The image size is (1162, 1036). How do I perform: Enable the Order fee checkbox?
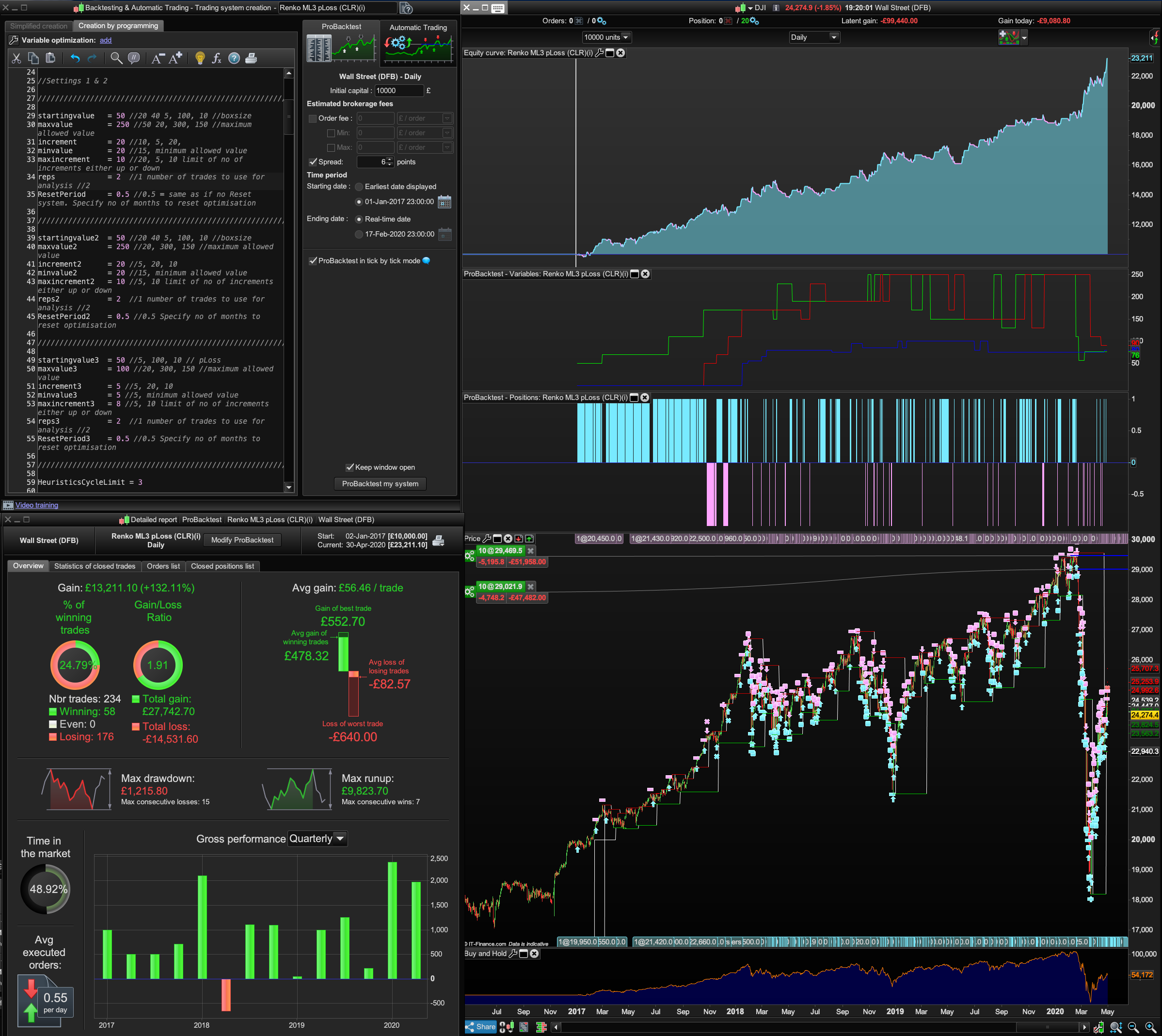pyautogui.click(x=313, y=118)
